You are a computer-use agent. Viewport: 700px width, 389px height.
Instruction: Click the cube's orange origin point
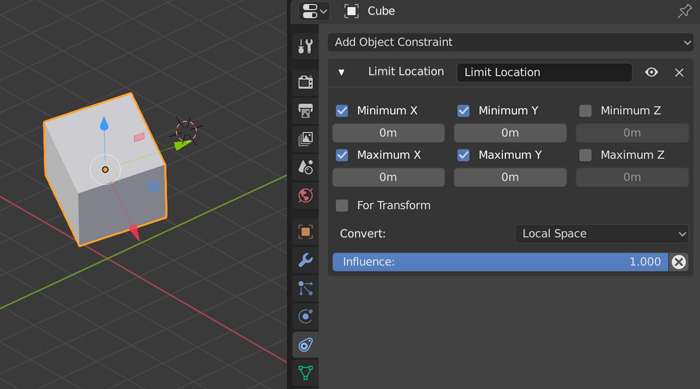pyautogui.click(x=105, y=170)
